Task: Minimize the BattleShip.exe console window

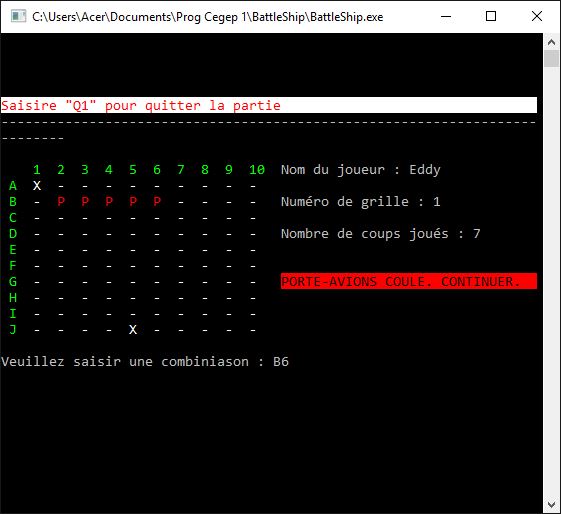Action: point(446,16)
